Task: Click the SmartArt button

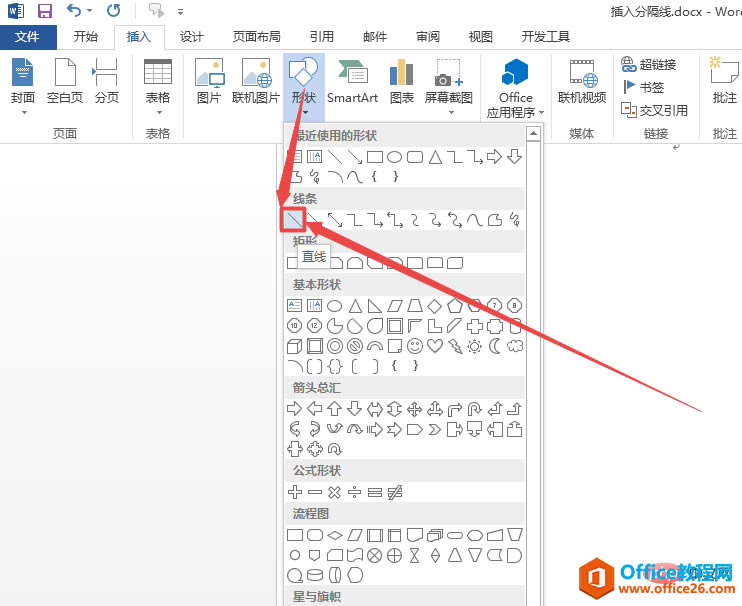Action: (353, 81)
